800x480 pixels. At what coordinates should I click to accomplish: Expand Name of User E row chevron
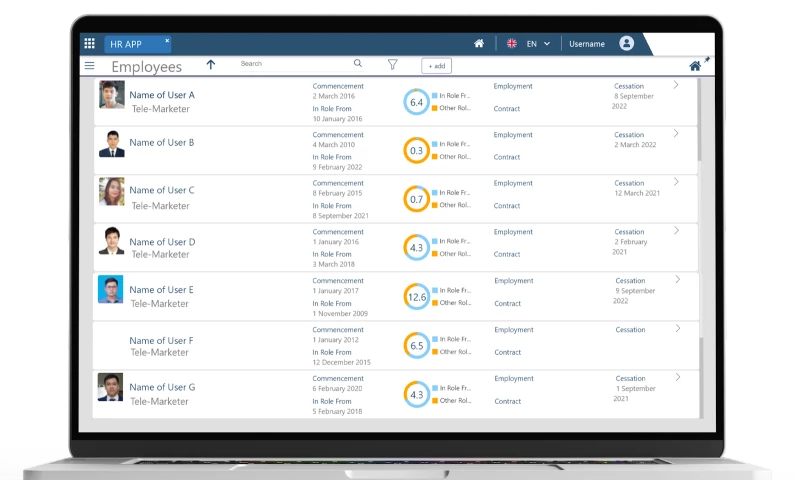[x=678, y=279]
